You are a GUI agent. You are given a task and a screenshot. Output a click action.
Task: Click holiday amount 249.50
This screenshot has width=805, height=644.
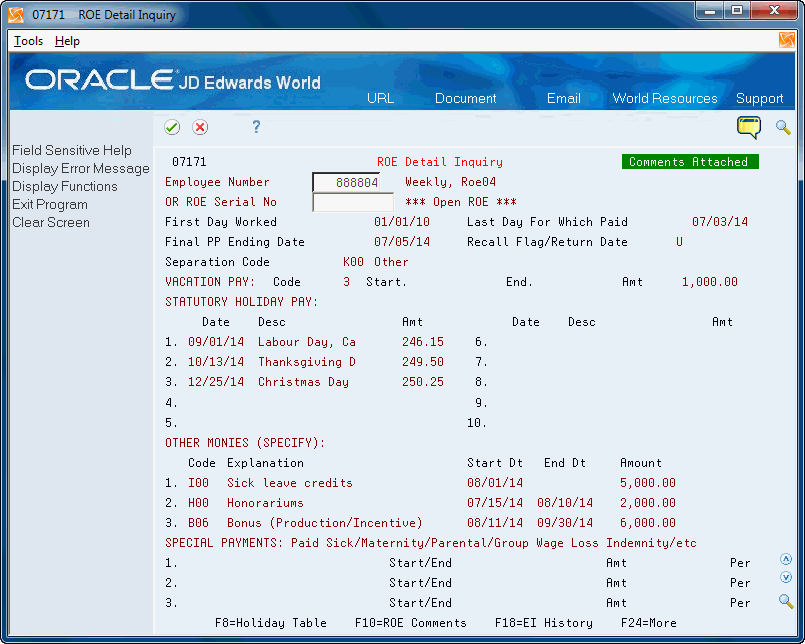pos(423,362)
